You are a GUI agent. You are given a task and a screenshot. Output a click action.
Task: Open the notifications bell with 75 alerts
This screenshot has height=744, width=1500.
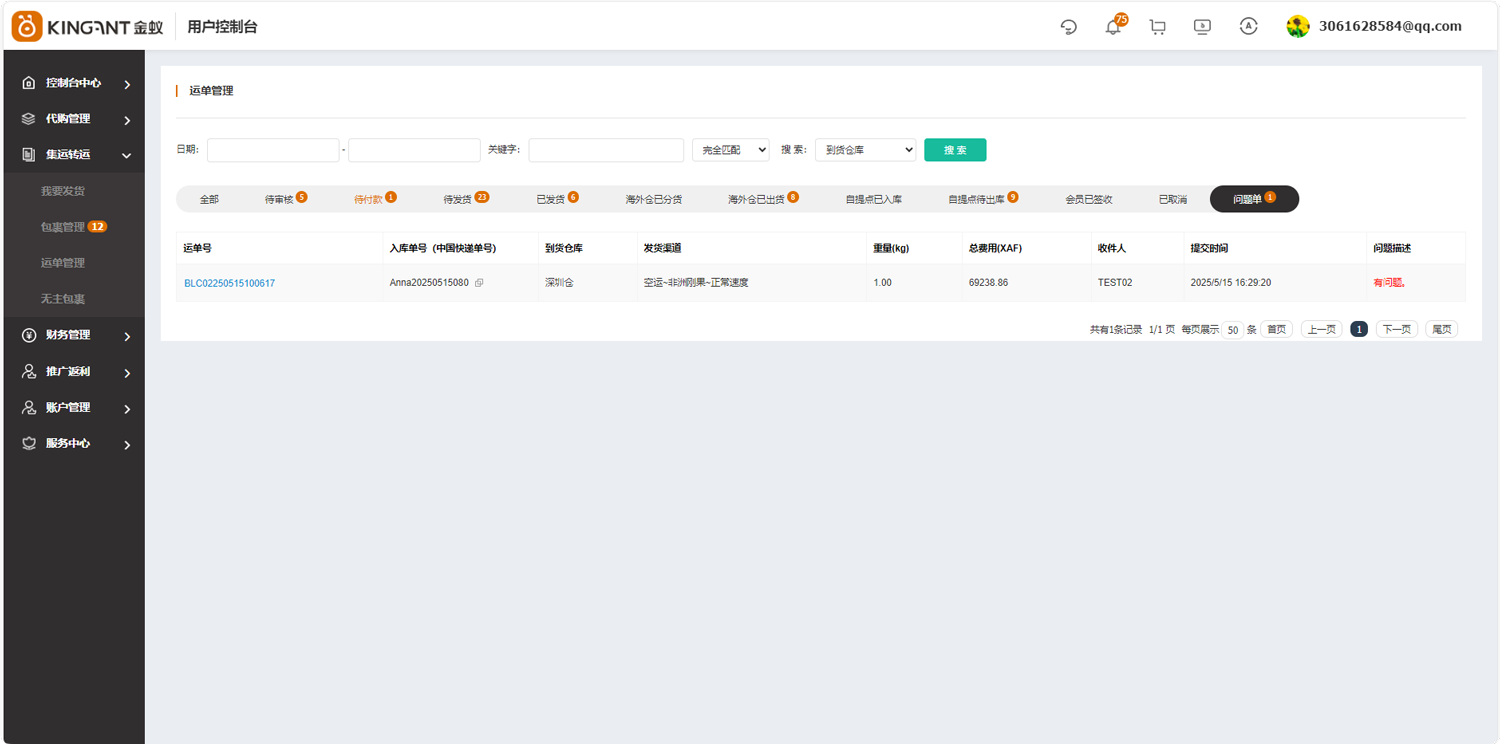(1112, 26)
